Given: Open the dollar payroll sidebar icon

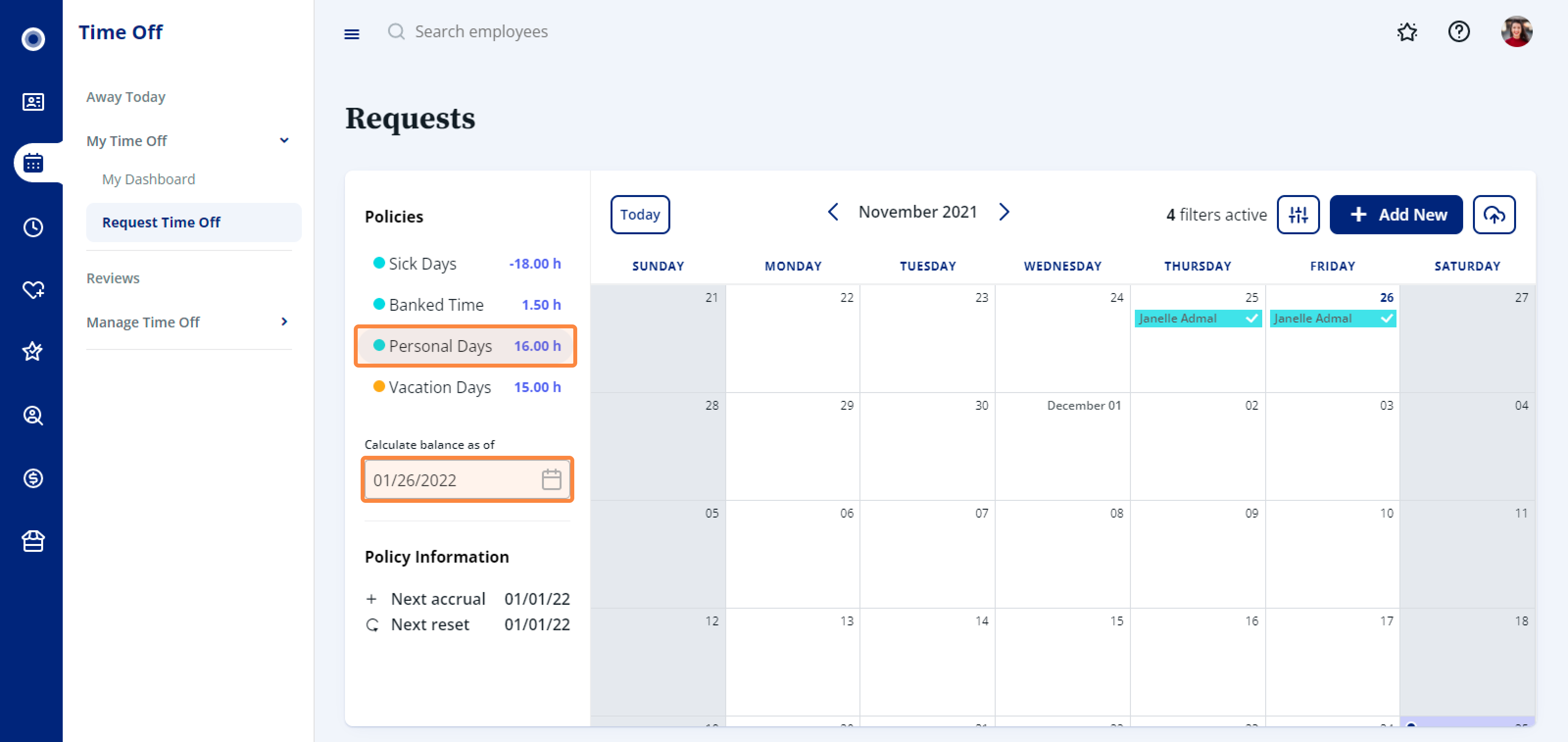Looking at the screenshot, I should (x=33, y=478).
